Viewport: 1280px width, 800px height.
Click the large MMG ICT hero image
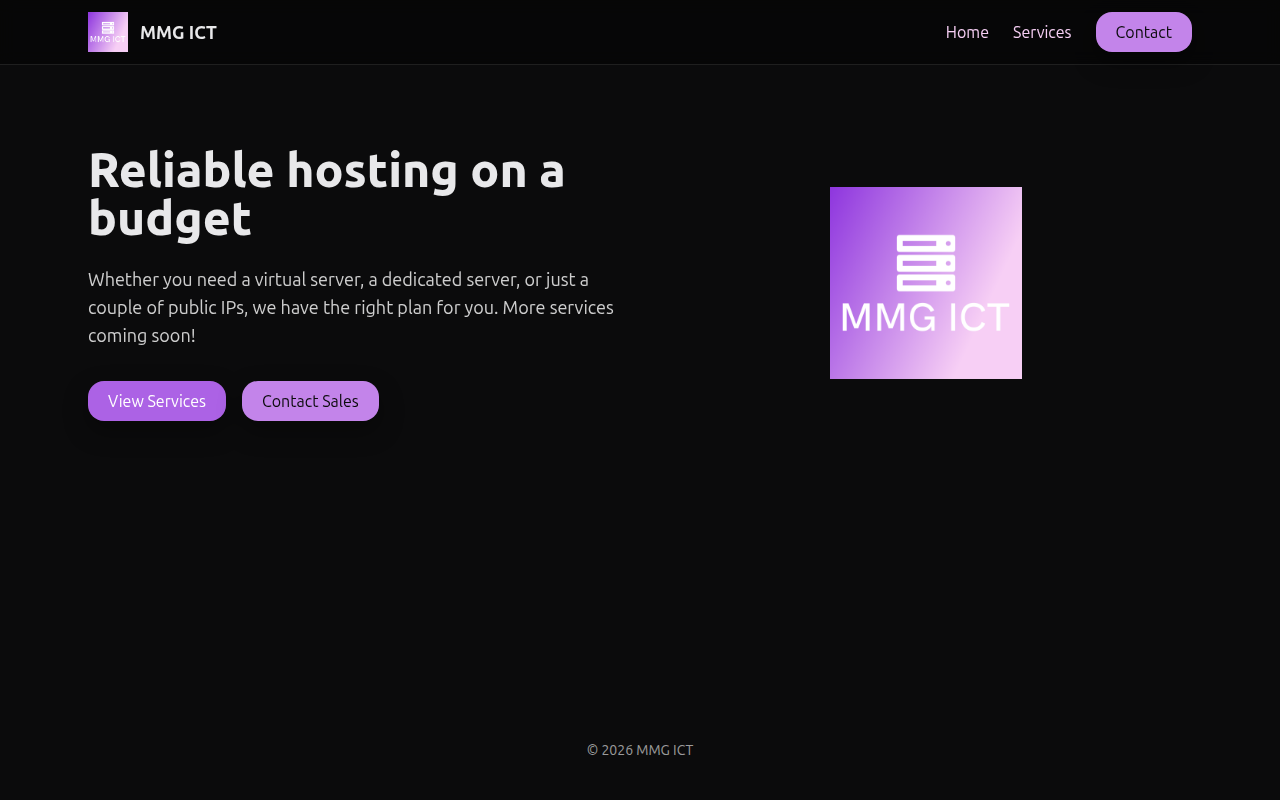pos(926,283)
